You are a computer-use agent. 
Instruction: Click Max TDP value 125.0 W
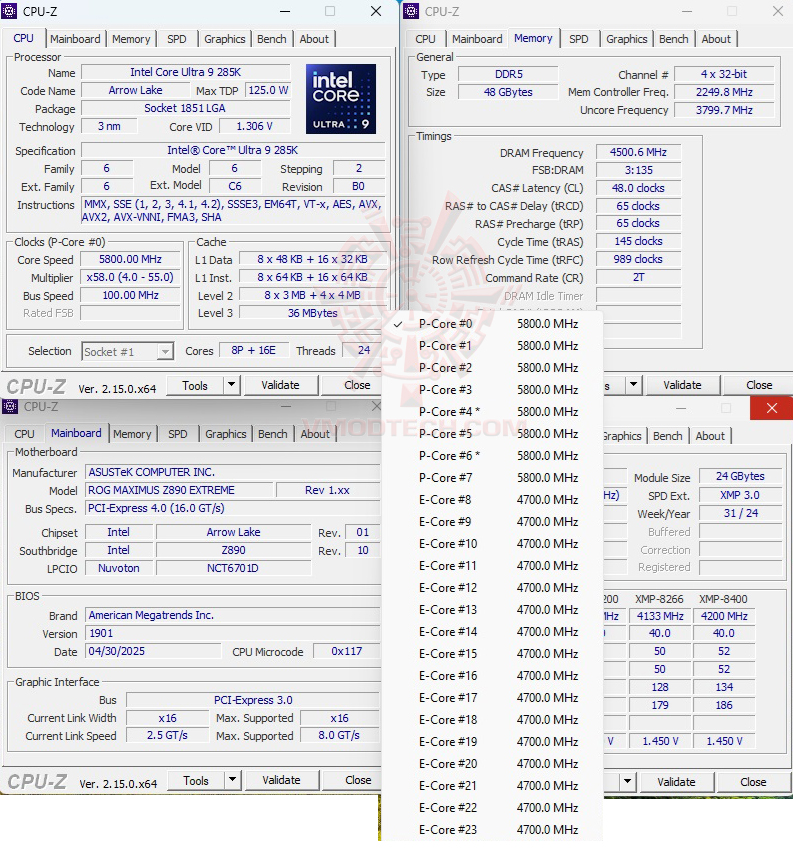point(268,90)
